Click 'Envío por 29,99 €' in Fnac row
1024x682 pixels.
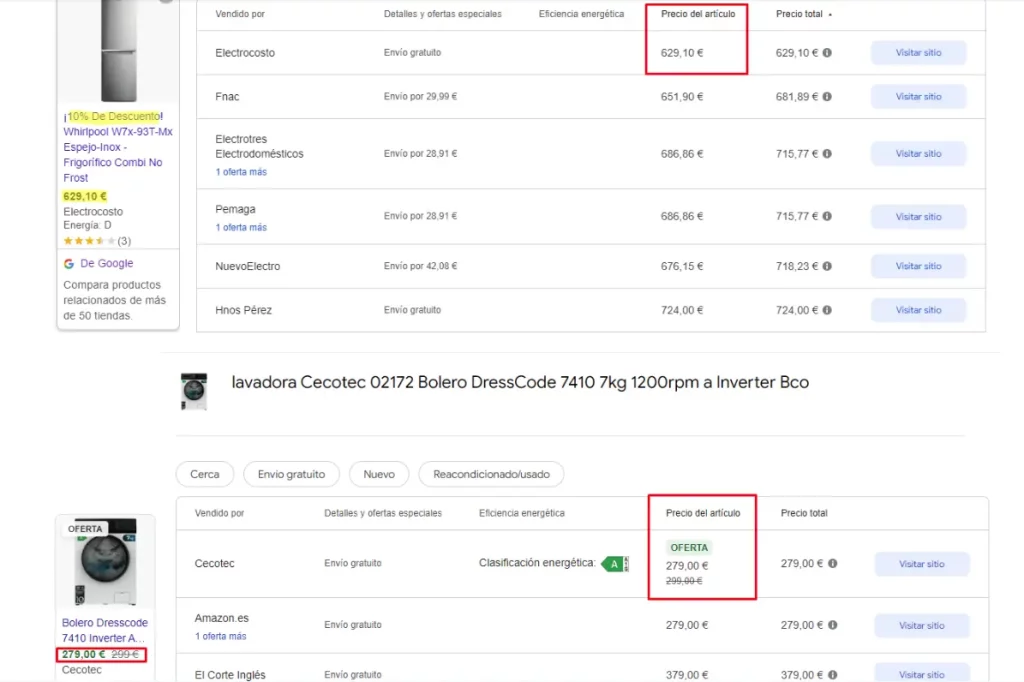(420, 97)
